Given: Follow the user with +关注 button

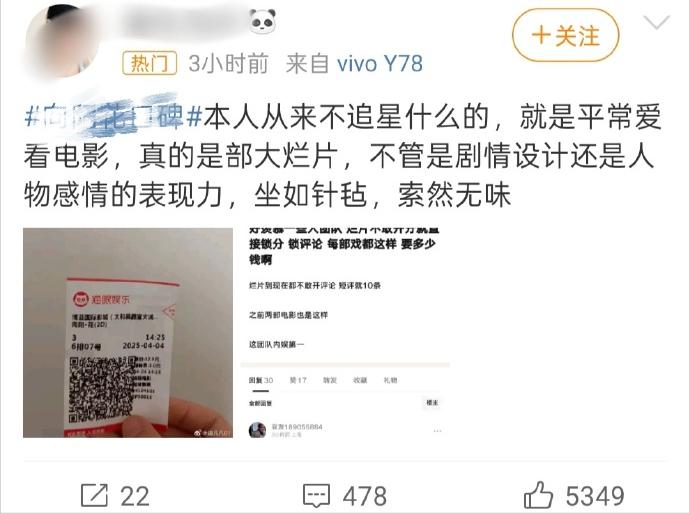Looking at the screenshot, I should pos(566,35).
